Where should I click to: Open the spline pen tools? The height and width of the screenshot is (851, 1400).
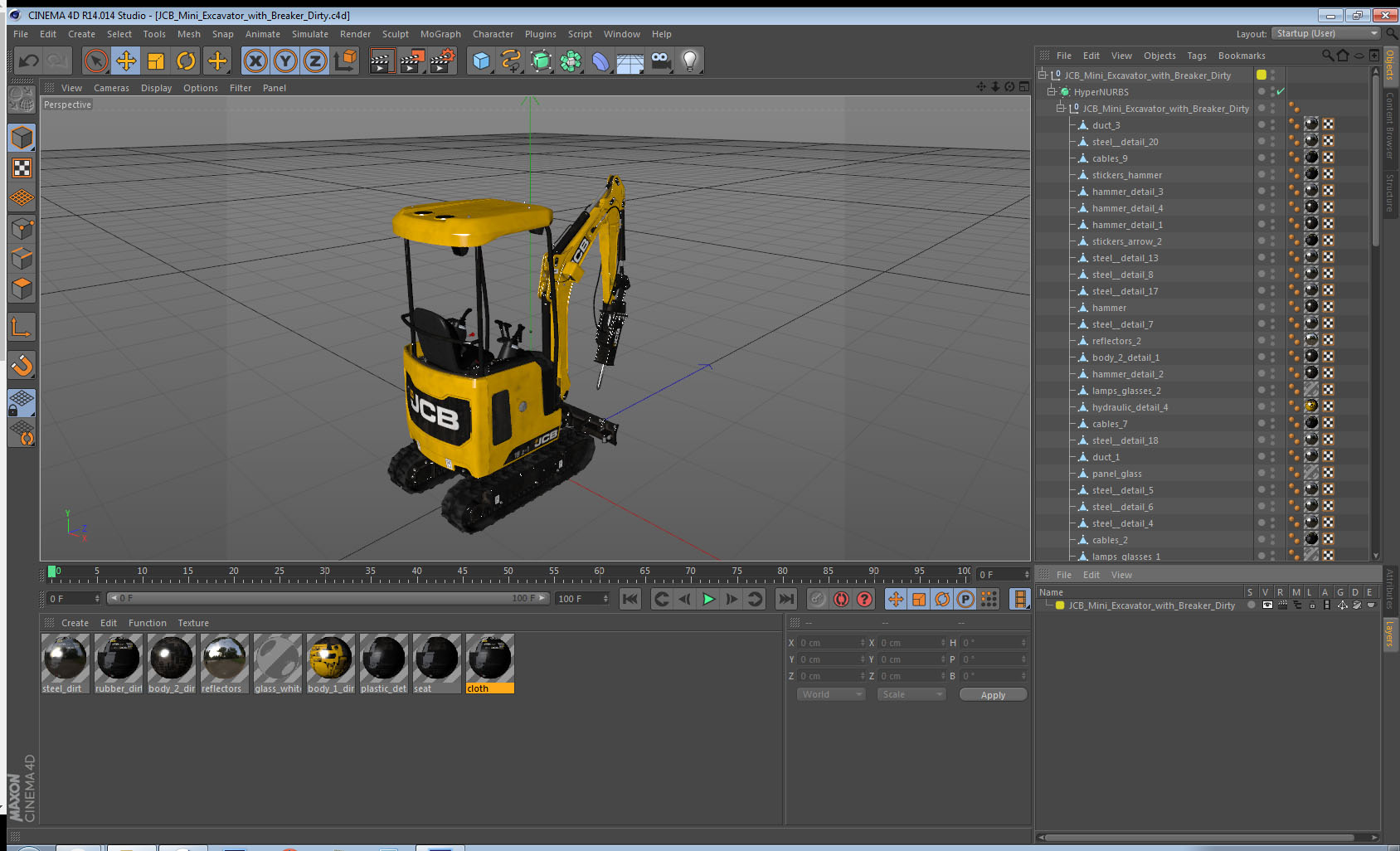tap(511, 61)
